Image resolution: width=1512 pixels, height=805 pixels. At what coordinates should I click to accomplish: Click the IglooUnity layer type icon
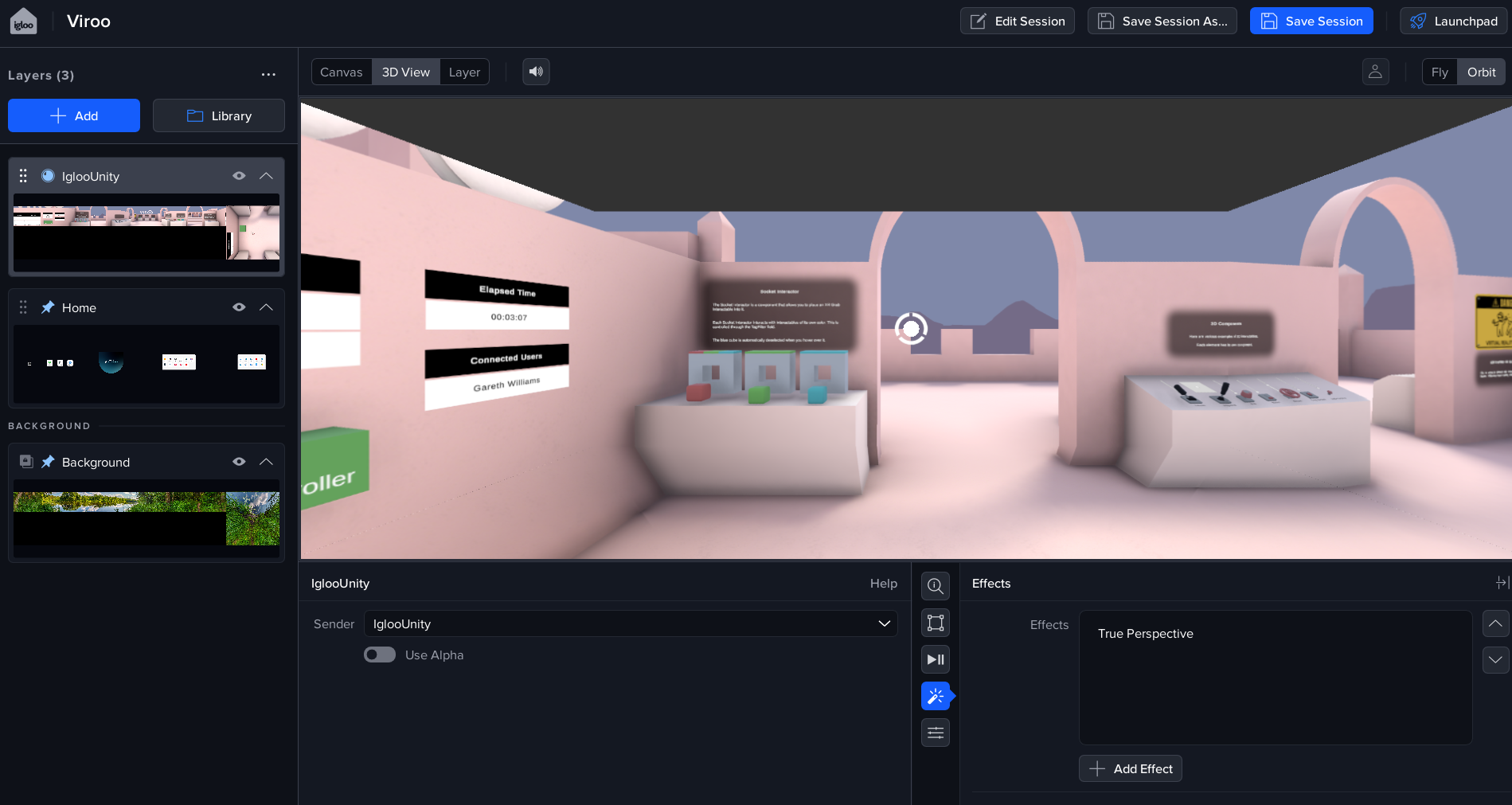click(48, 176)
